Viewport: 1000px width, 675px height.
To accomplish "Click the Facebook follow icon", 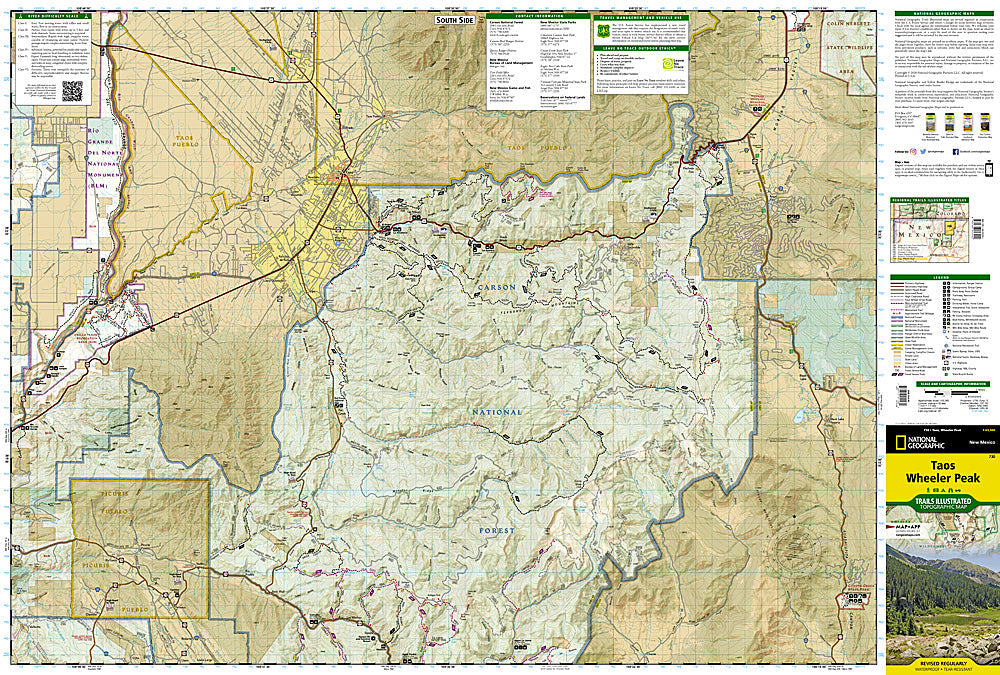I will tap(955, 151).
